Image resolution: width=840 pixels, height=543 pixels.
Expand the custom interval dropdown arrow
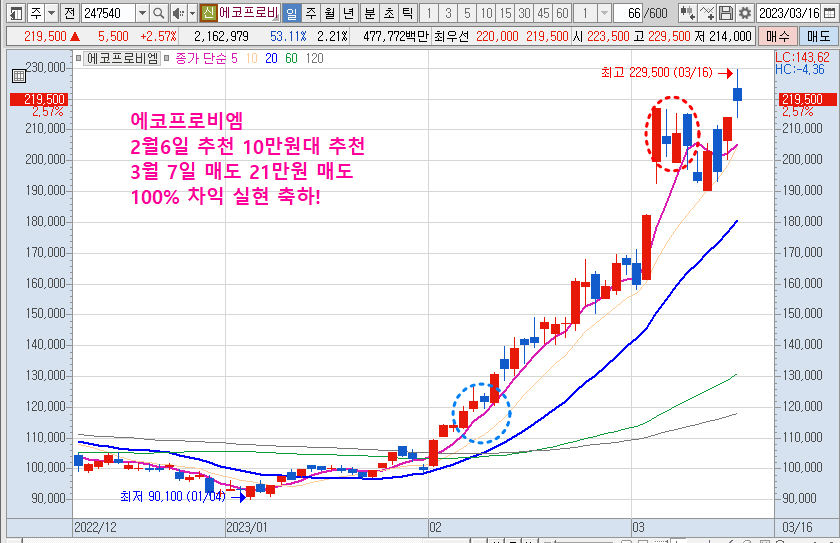click(604, 13)
